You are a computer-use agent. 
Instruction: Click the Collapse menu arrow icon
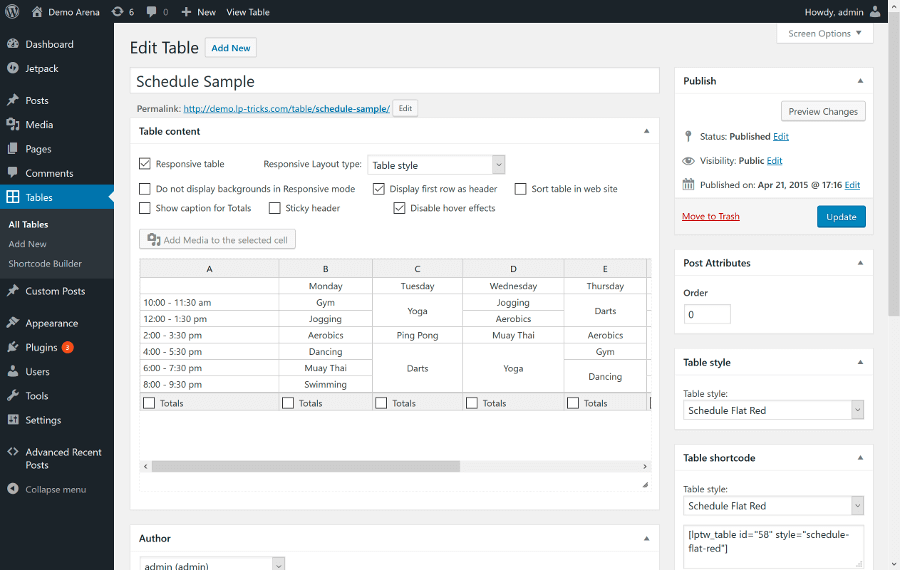coord(13,490)
